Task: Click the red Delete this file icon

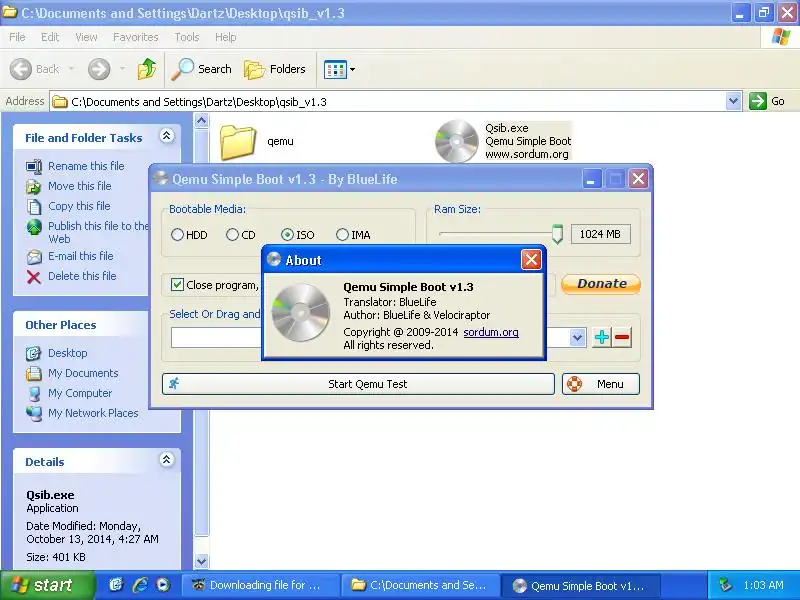Action: coord(34,277)
